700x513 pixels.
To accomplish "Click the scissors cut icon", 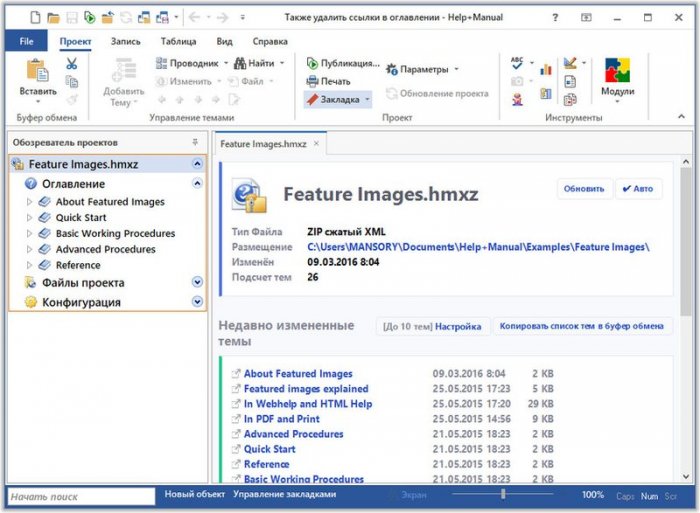I will click(71, 64).
